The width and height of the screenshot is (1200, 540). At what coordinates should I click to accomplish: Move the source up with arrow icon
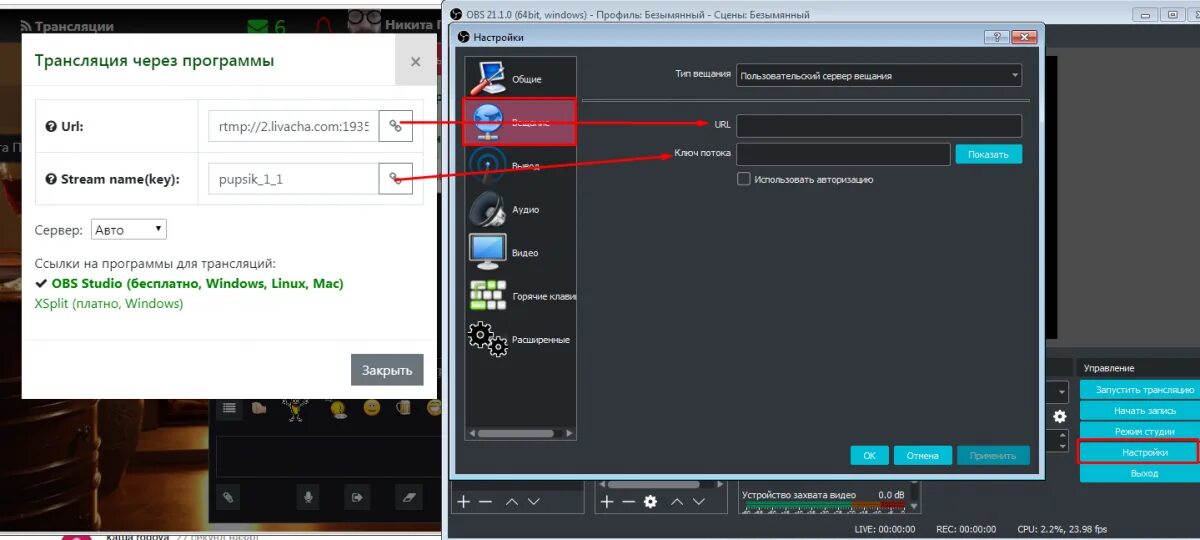pyautogui.click(x=677, y=501)
